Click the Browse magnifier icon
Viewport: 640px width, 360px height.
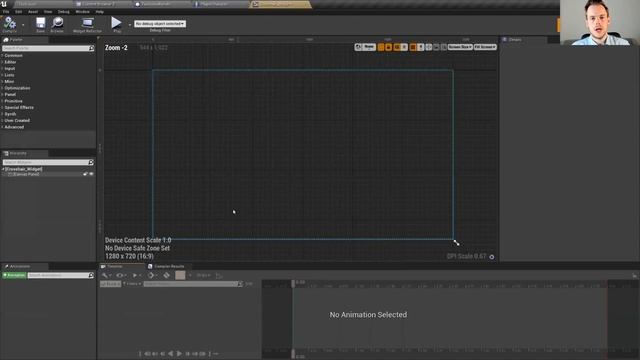[57, 24]
